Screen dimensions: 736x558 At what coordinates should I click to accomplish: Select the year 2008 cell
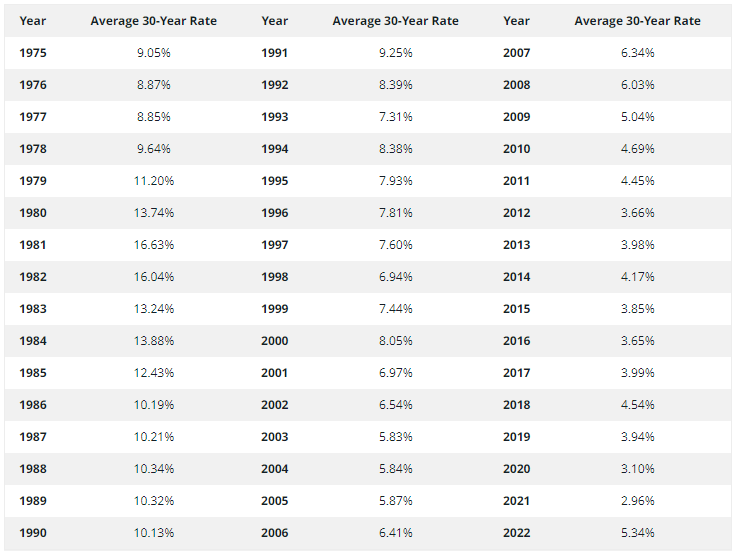[x=517, y=85]
